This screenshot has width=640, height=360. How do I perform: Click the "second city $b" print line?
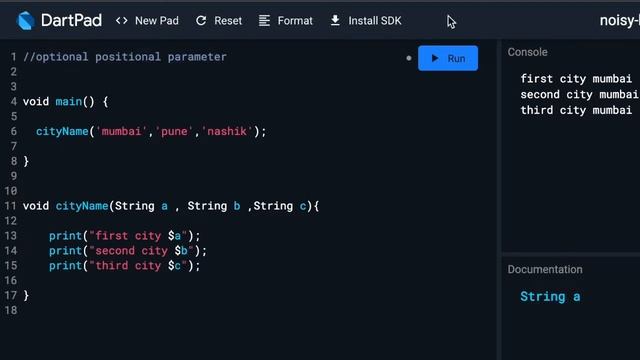(x=128, y=251)
